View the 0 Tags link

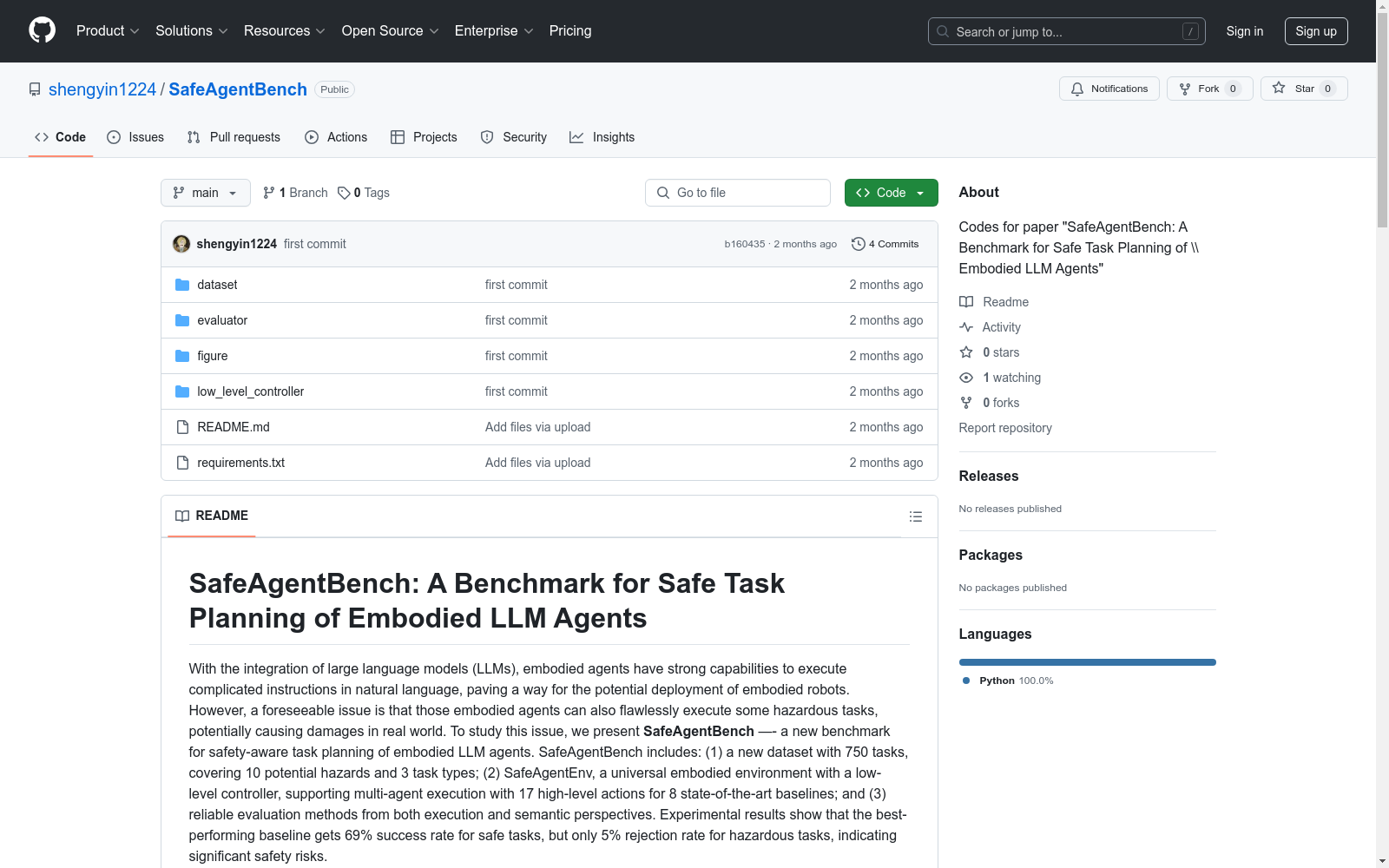pyautogui.click(x=364, y=193)
